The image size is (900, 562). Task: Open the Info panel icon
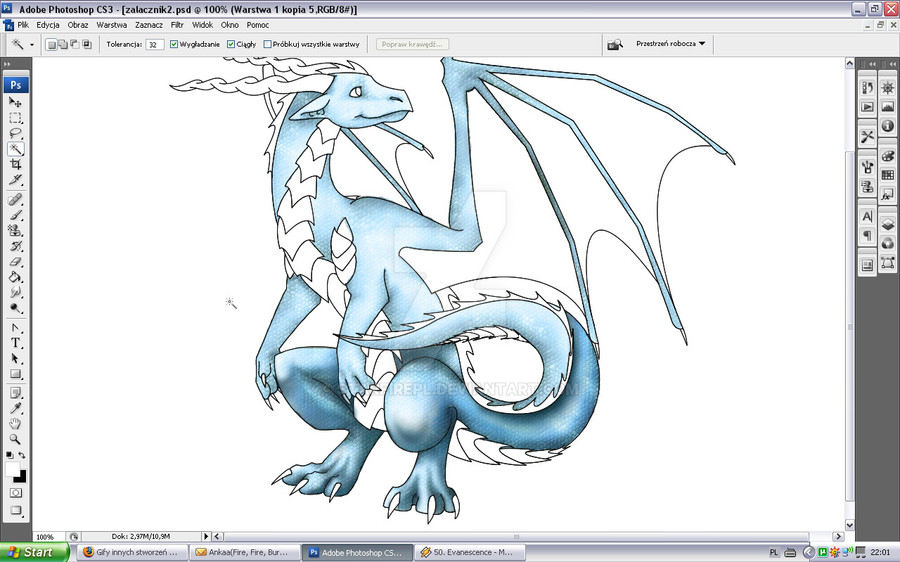pos(888,126)
